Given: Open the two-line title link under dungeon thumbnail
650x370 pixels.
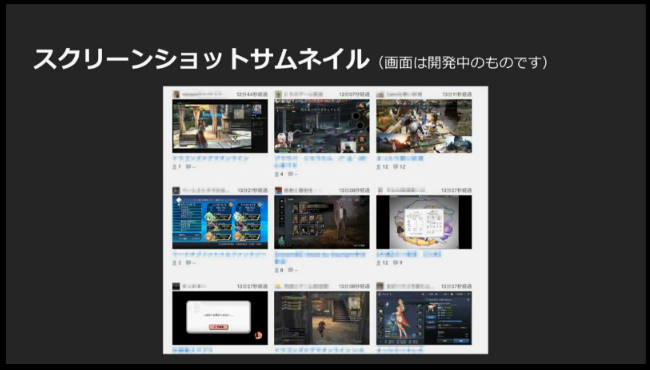Looking at the screenshot, I should (321, 162).
